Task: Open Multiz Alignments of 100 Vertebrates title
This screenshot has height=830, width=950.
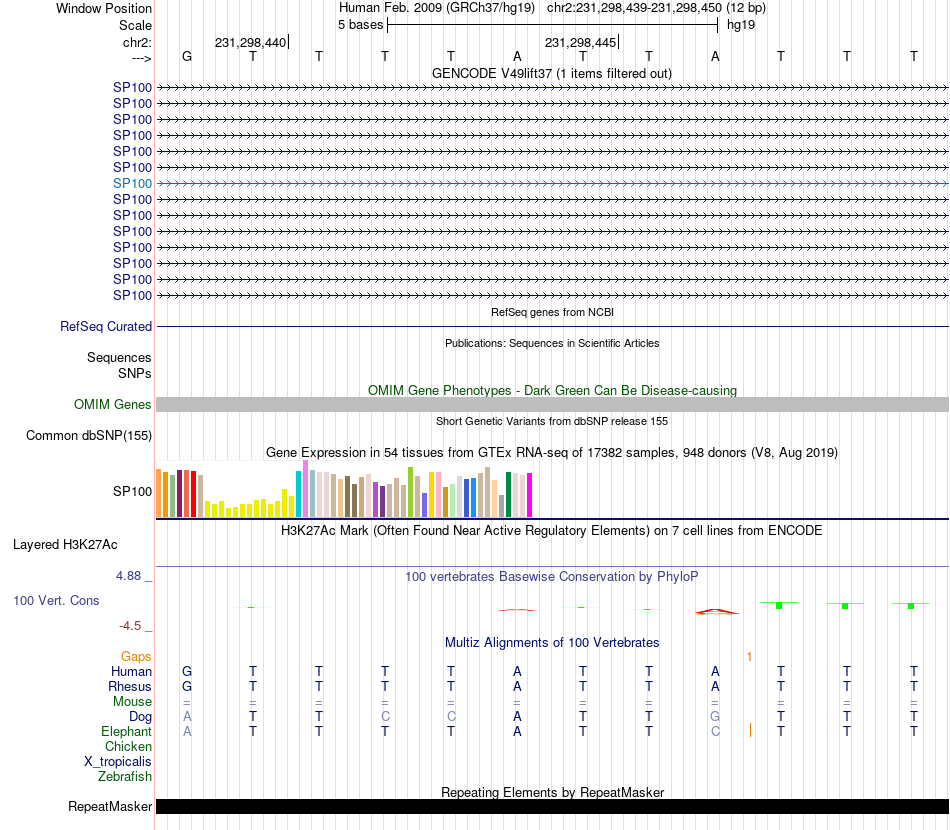Action: pos(552,643)
